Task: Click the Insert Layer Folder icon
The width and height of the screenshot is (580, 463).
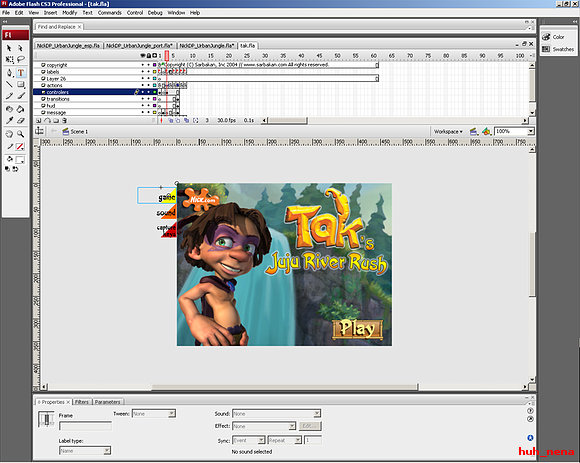Action: click(x=56, y=121)
